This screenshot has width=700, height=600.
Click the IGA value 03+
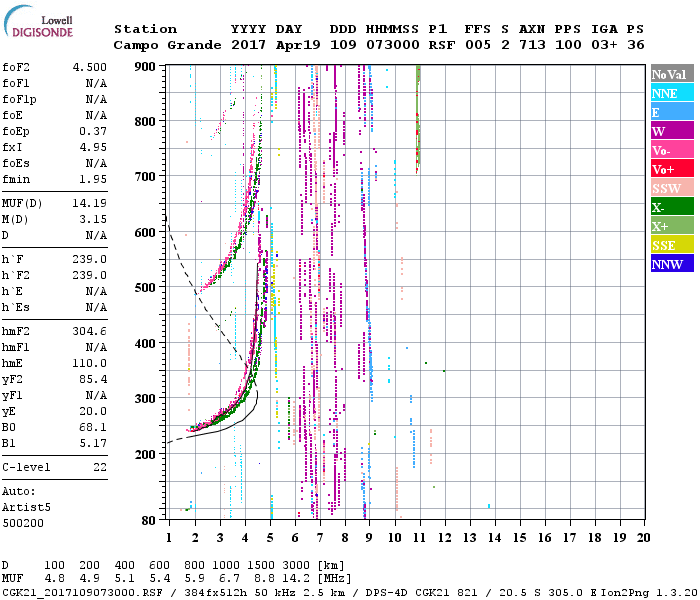pos(604,45)
